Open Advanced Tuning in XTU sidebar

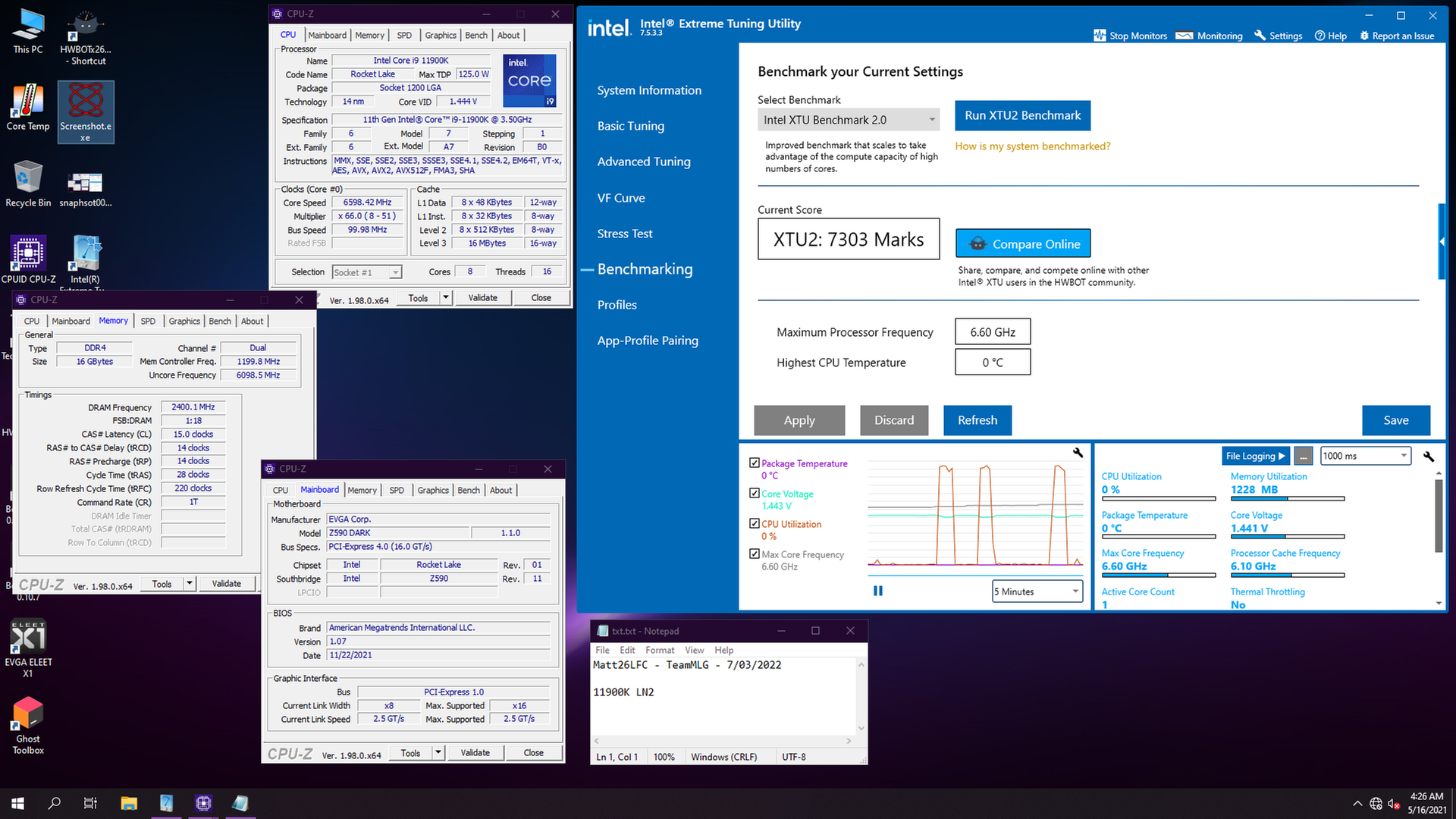tap(644, 162)
